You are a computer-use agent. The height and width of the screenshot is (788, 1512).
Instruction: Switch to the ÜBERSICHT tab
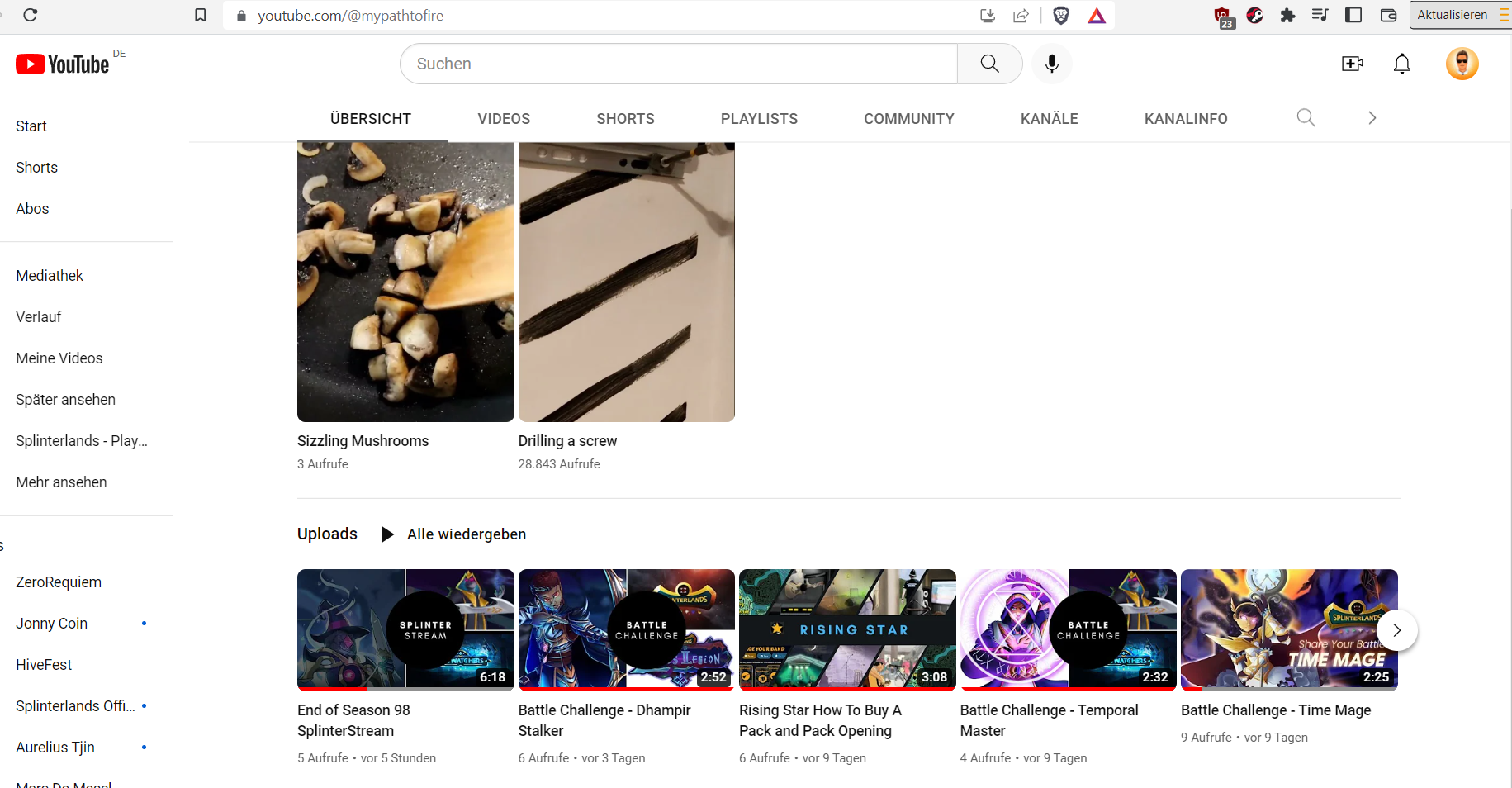click(371, 119)
